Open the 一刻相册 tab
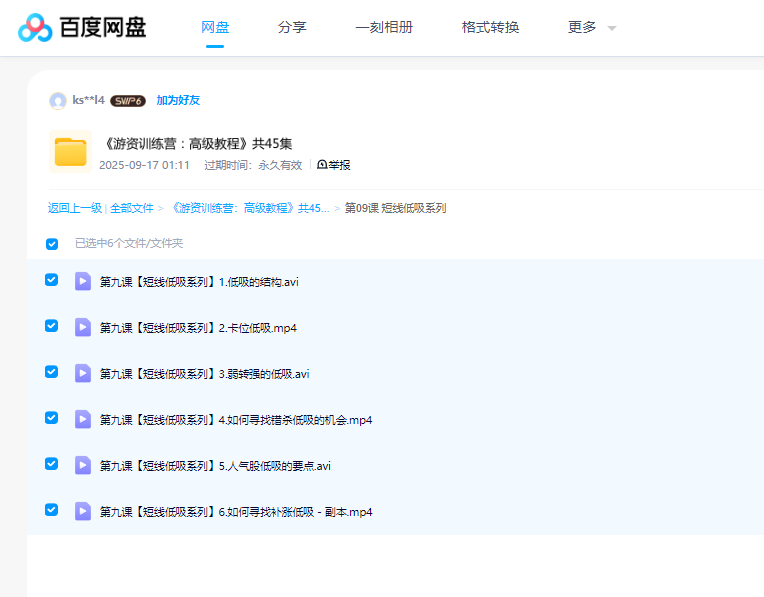This screenshot has height=597, width=764. click(384, 28)
